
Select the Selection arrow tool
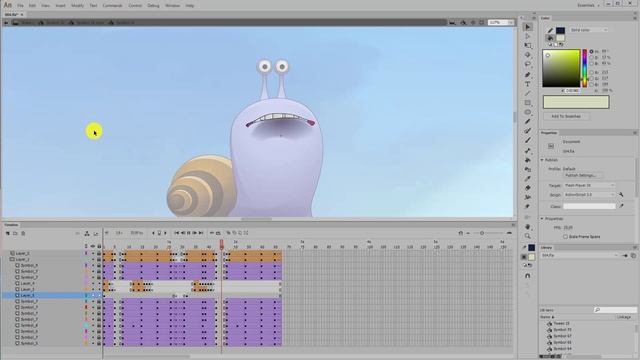[x=528, y=27]
